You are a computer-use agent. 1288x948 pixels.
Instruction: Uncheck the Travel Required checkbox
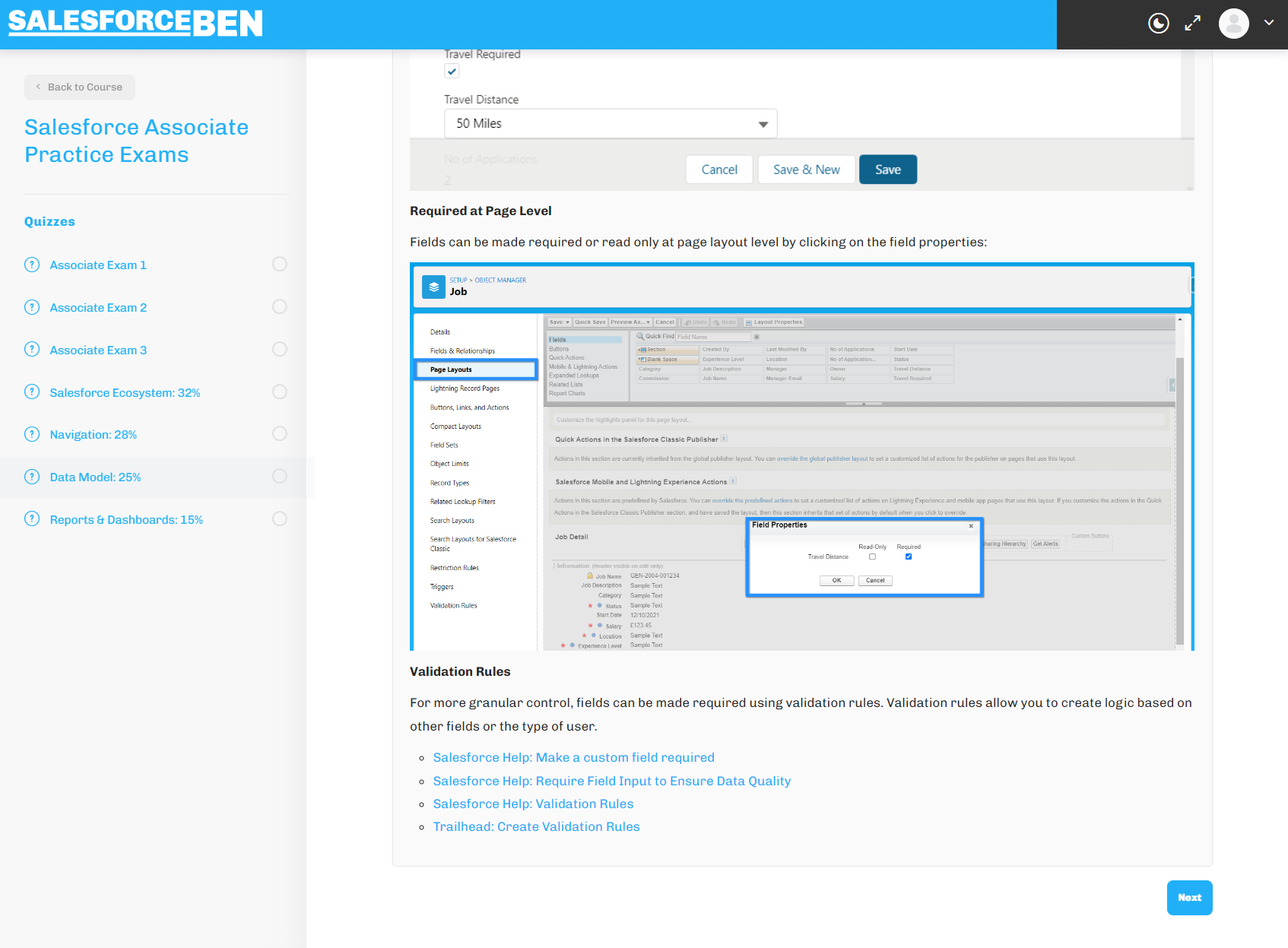pos(452,71)
